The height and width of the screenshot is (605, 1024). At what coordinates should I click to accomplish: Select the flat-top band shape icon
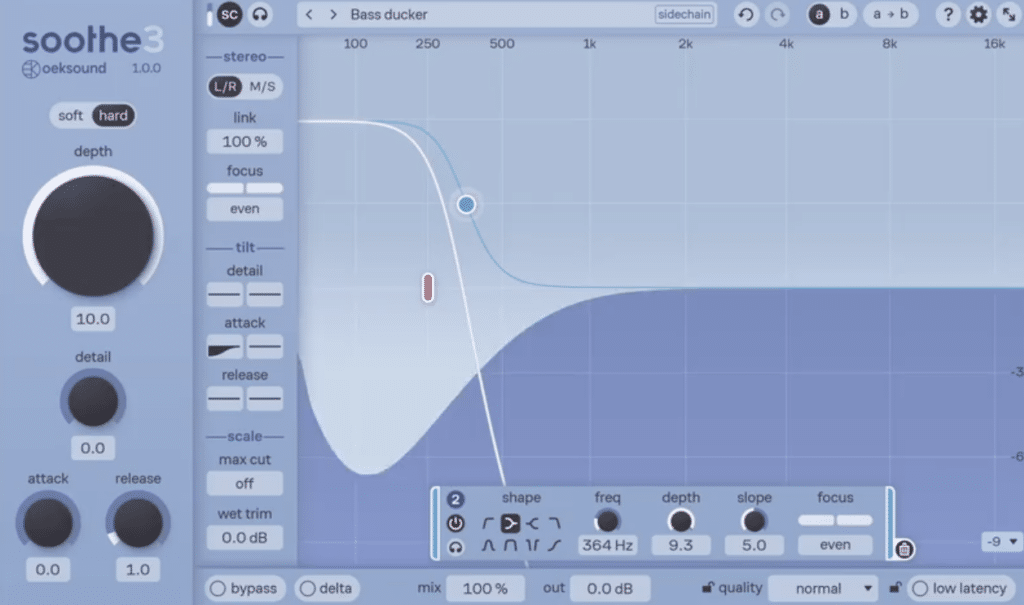click(x=510, y=545)
